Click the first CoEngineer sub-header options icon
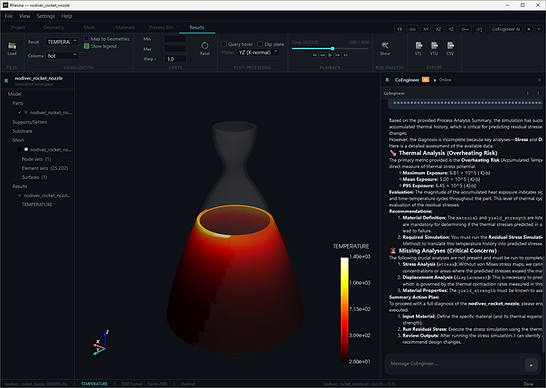The image size is (546, 388). point(527,93)
